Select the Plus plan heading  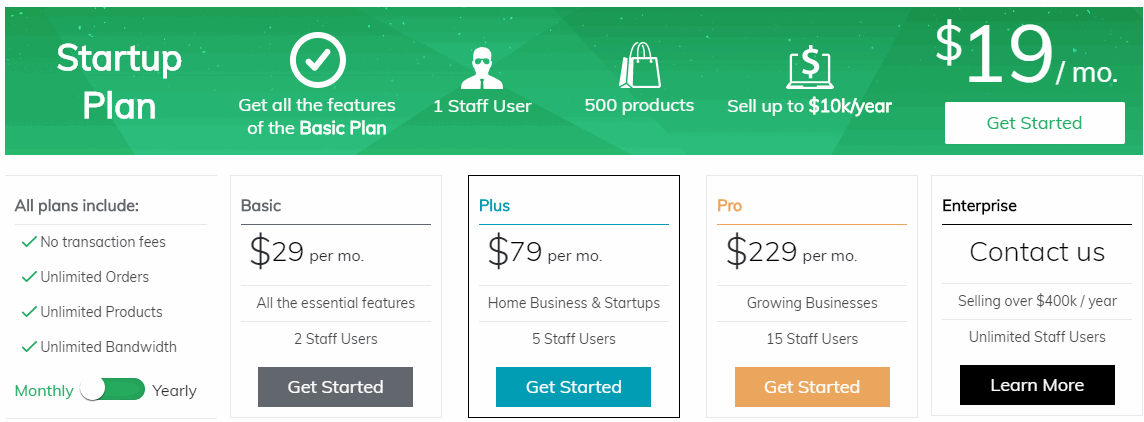(495, 206)
